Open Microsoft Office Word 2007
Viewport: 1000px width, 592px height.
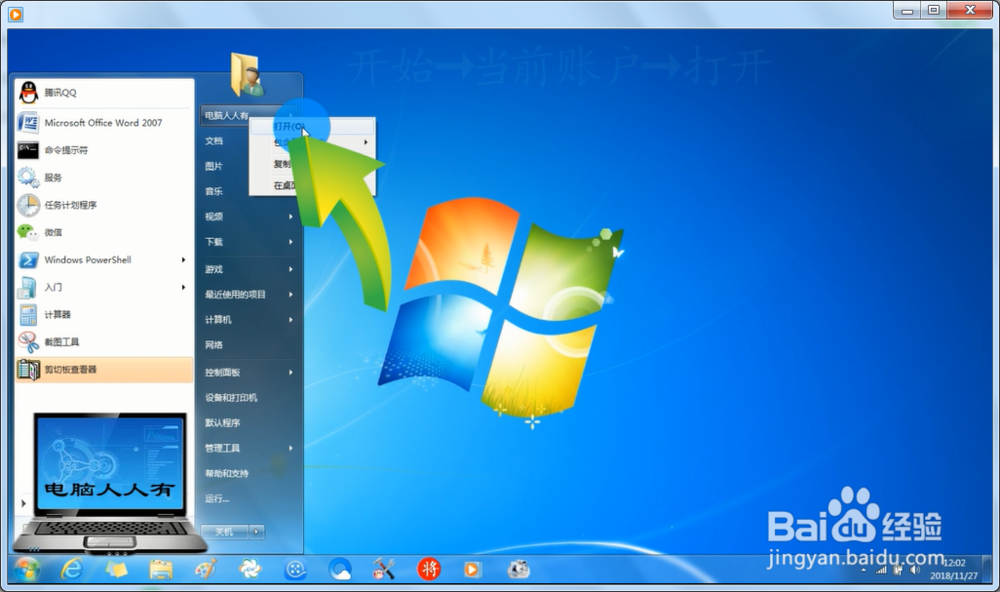(104, 122)
